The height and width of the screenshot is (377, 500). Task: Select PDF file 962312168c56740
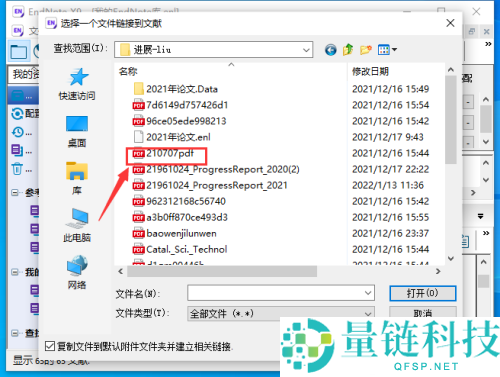[x=179, y=201]
